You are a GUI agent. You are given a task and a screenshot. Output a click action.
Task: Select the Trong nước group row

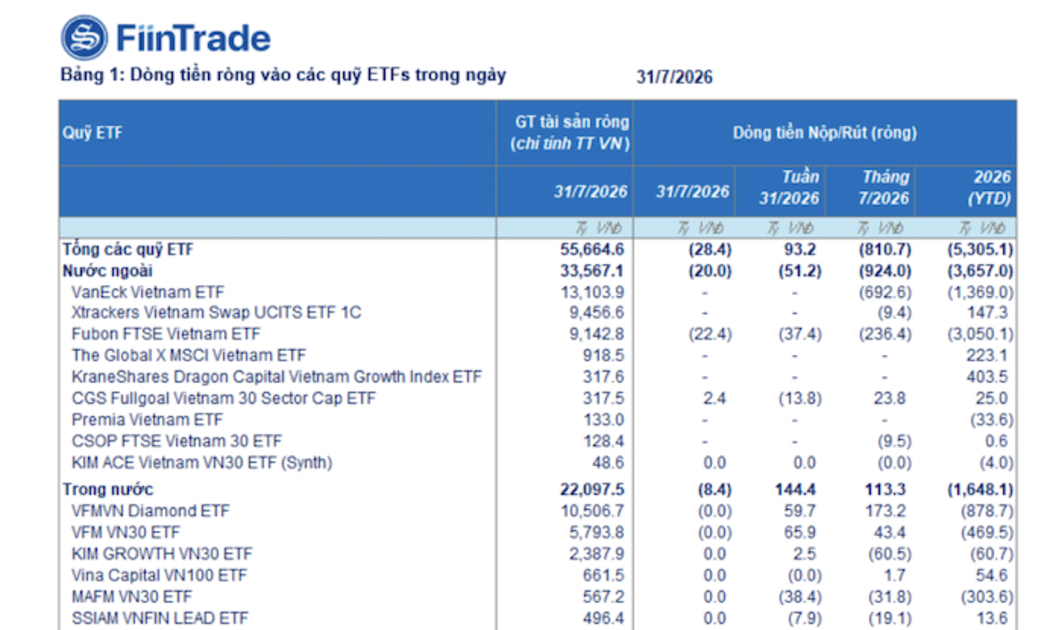pyautogui.click(x=538, y=489)
